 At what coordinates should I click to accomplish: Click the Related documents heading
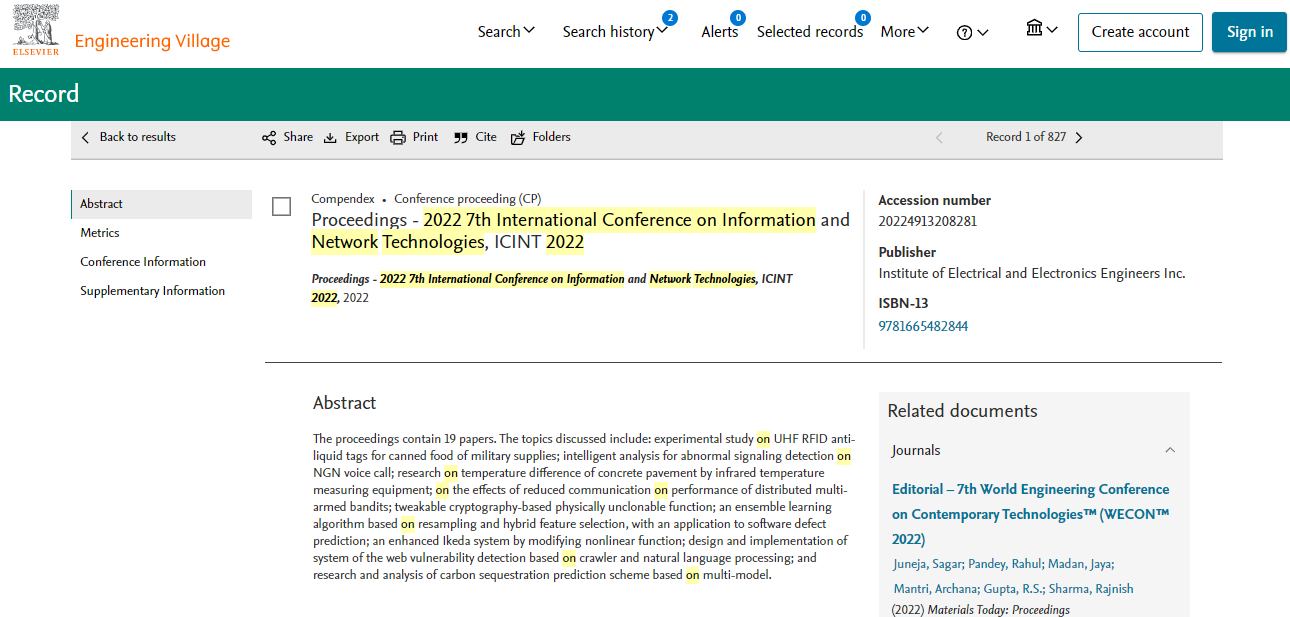(962, 411)
